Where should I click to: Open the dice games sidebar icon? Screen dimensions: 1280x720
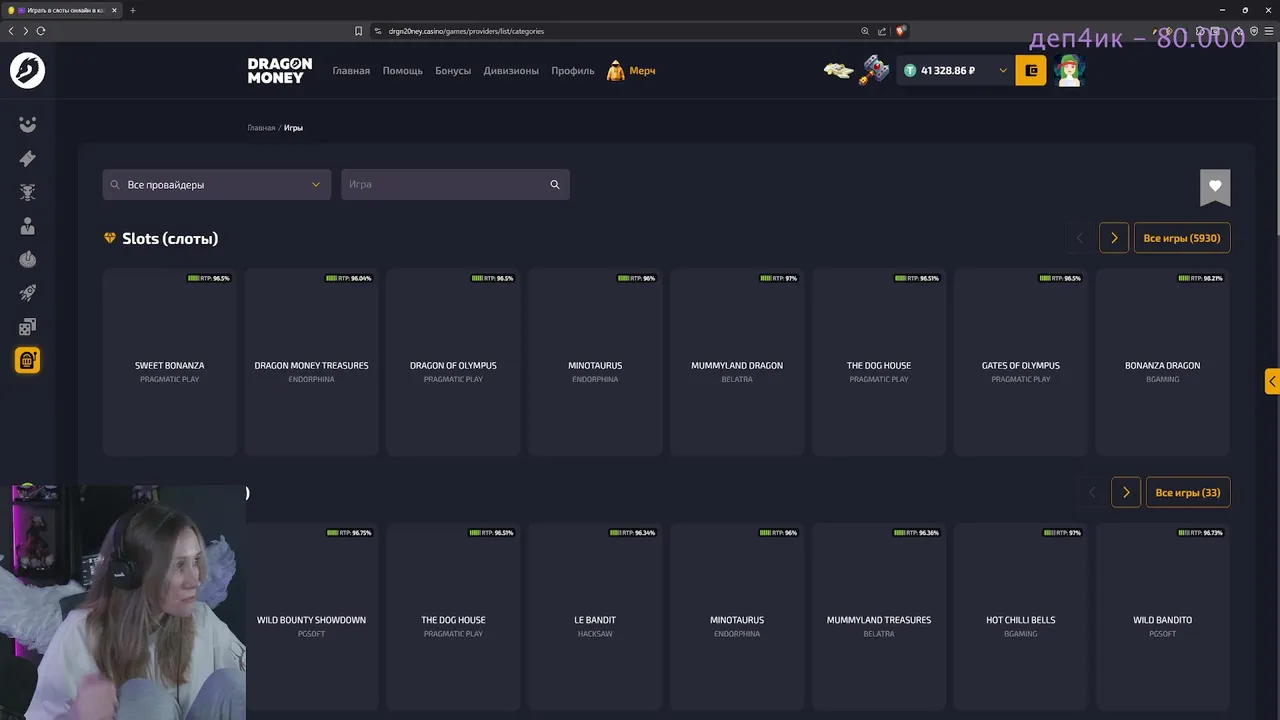[x=27, y=326]
